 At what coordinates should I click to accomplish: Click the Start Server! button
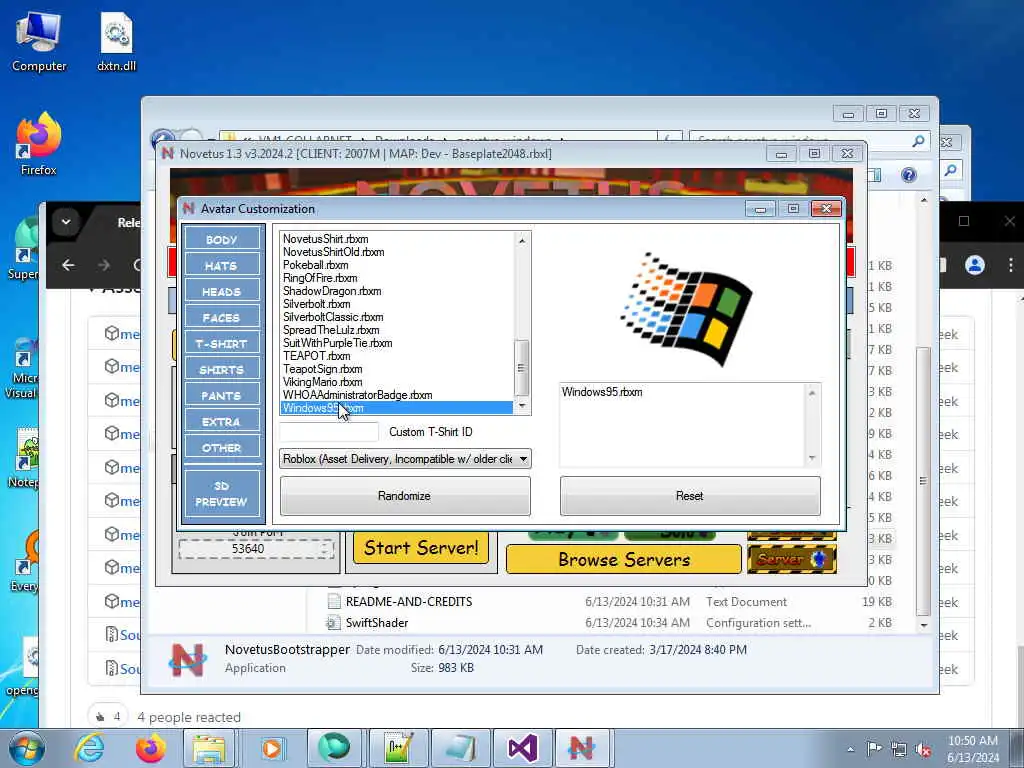421,547
